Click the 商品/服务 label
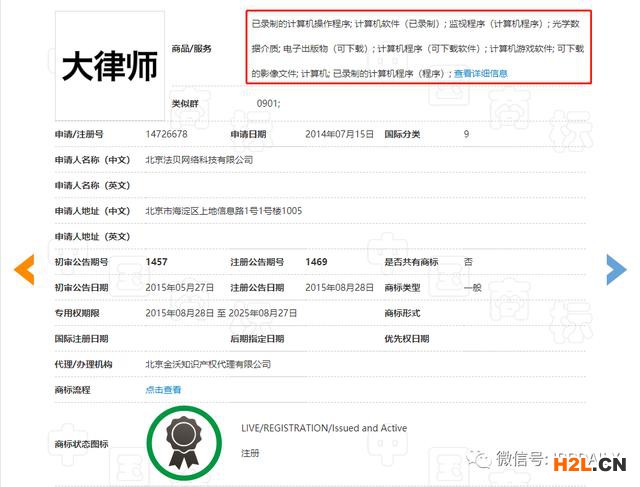This screenshot has width=640, height=487. click(191, 49)
